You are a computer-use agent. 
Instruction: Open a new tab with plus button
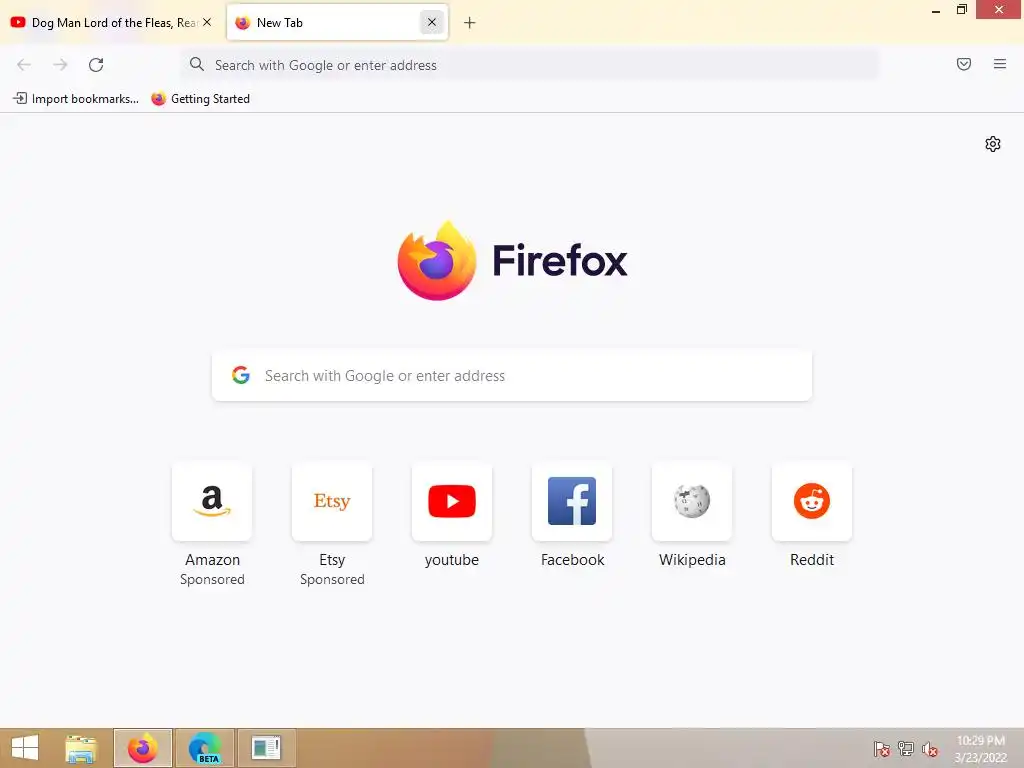click(x=470, y=23)
